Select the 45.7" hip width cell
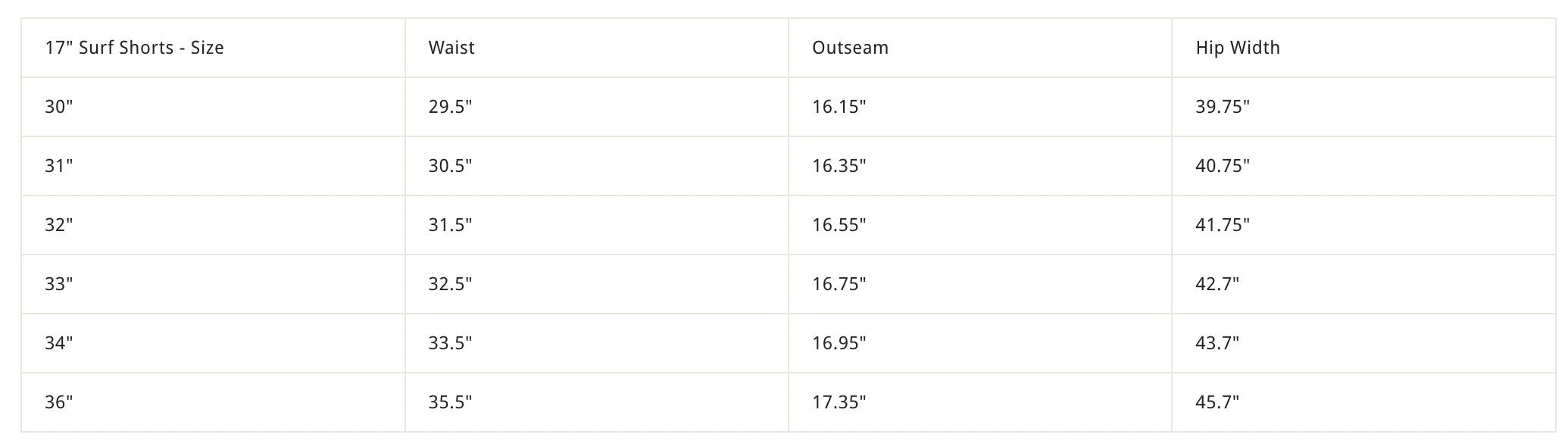The image size is (1568, 447). tap(1217, 402)
